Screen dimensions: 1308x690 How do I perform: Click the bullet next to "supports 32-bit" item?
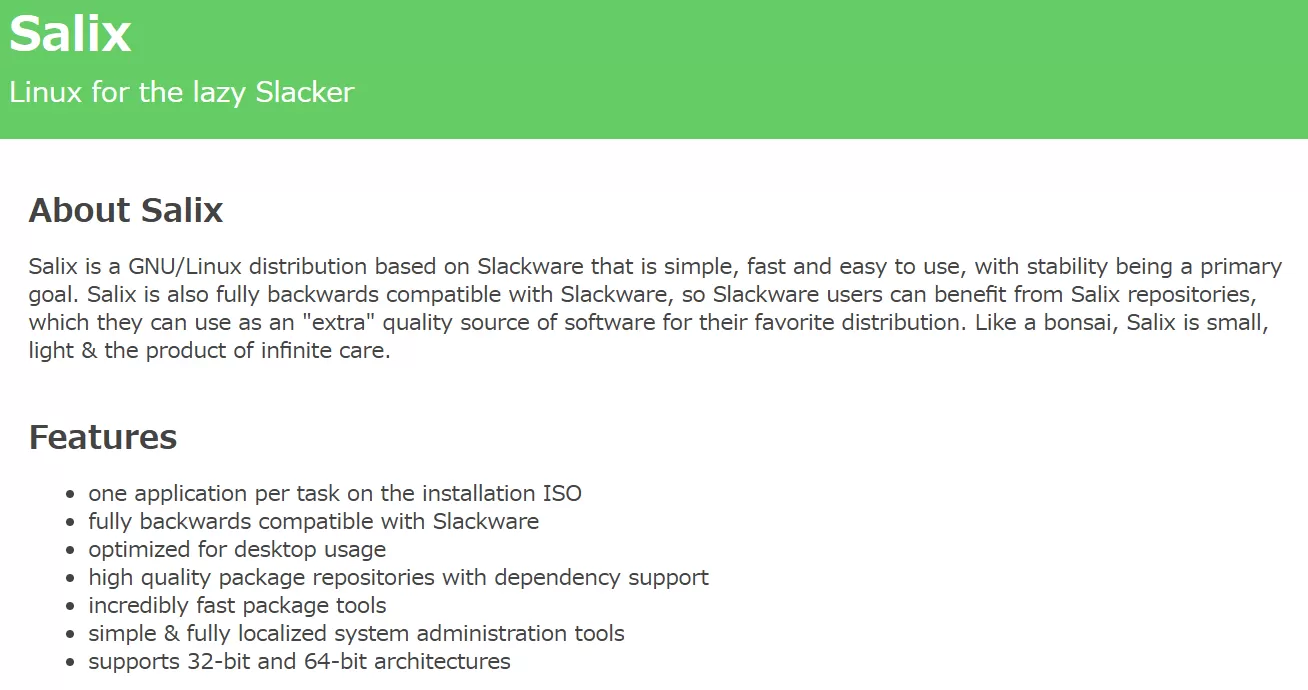[x=70, y=662]
